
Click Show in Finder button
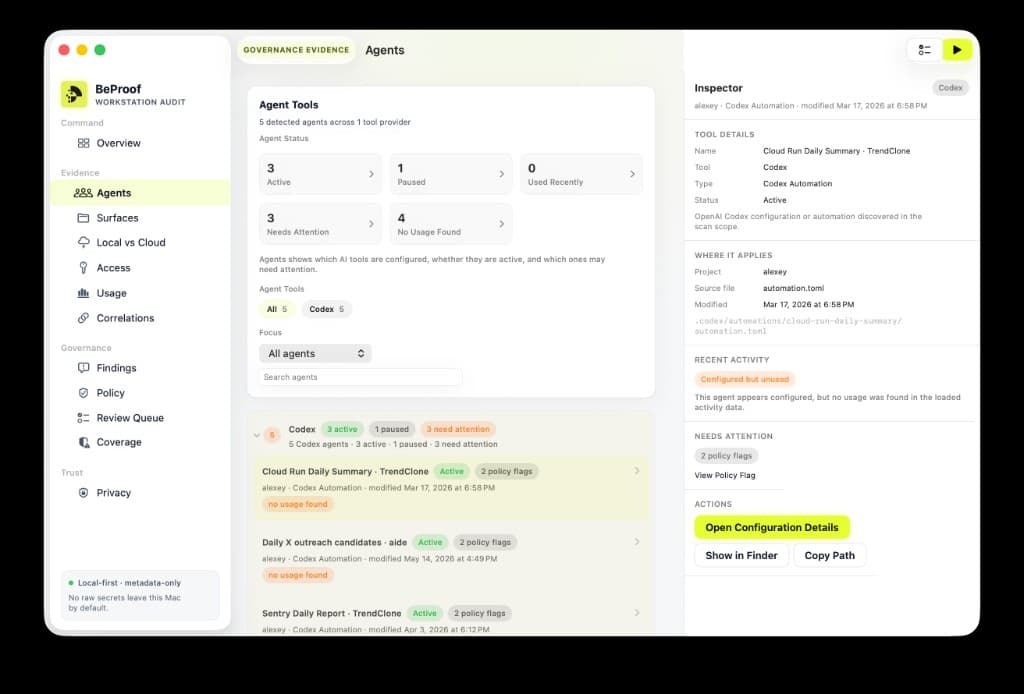click(x=741, y=555)
